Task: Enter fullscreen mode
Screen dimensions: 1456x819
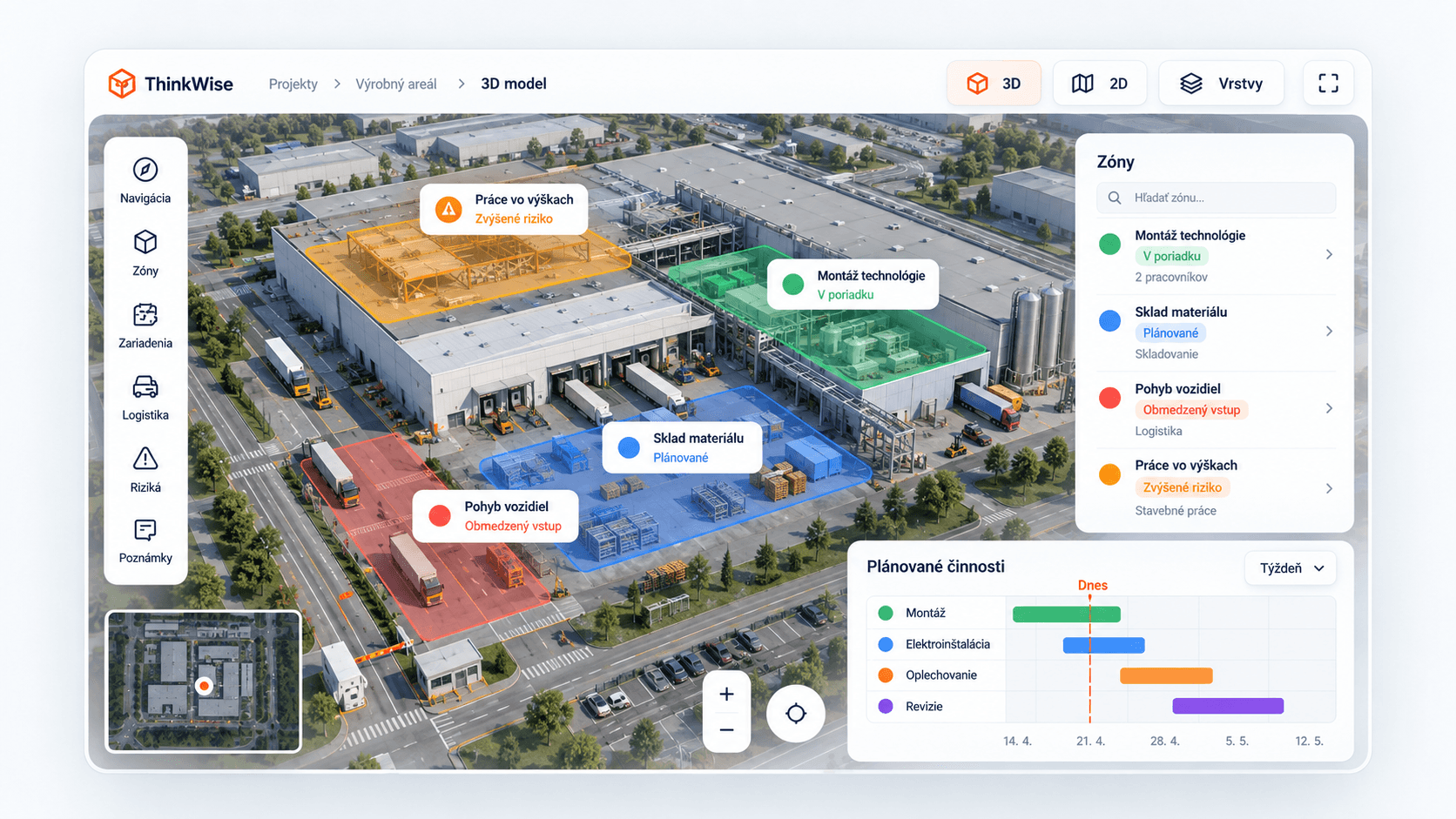Action: pos(1328,84)
